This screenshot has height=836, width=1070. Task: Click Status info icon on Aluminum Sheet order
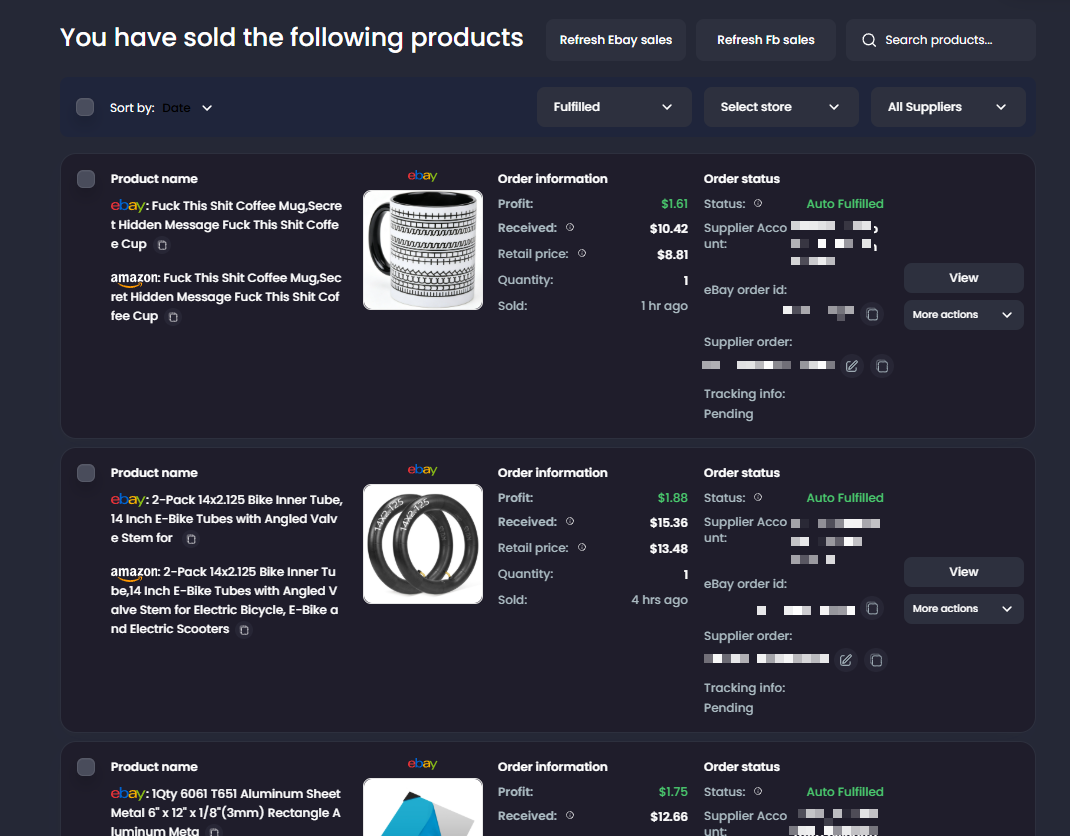tap(758, 792)
